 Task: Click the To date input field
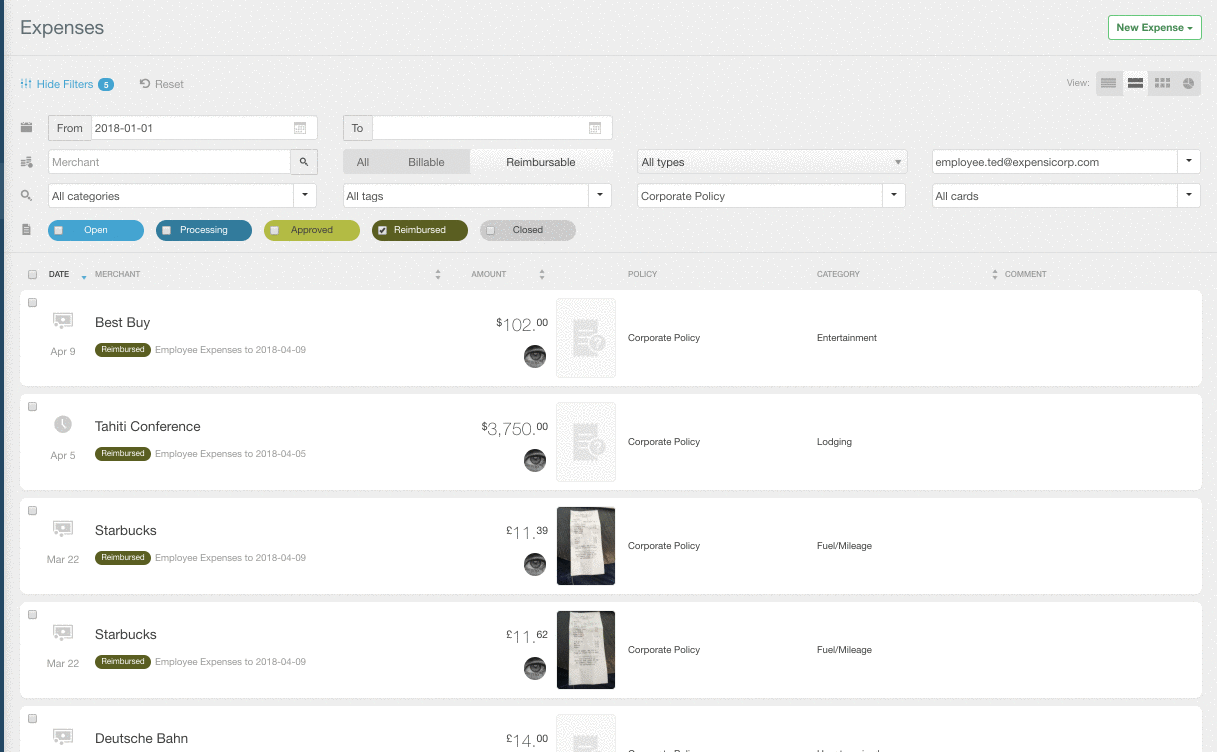coord(491,128)
